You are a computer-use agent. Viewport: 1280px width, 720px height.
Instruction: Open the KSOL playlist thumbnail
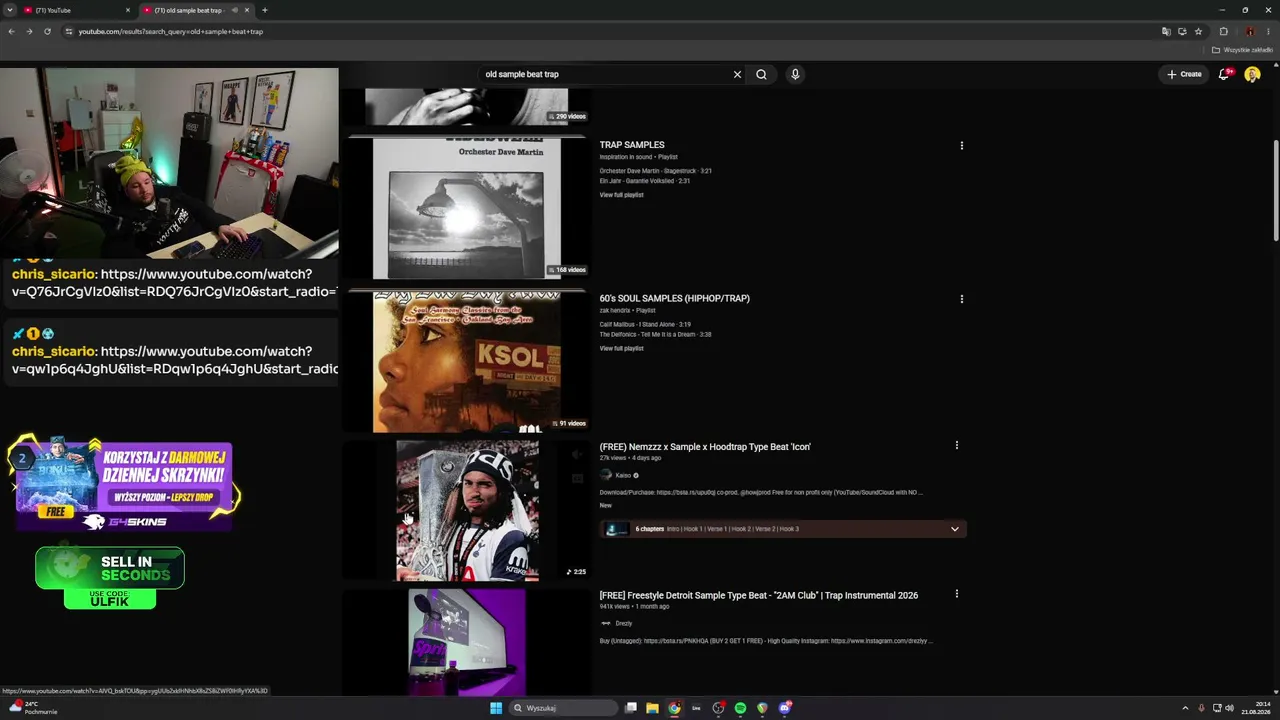[x=466, y=362]
